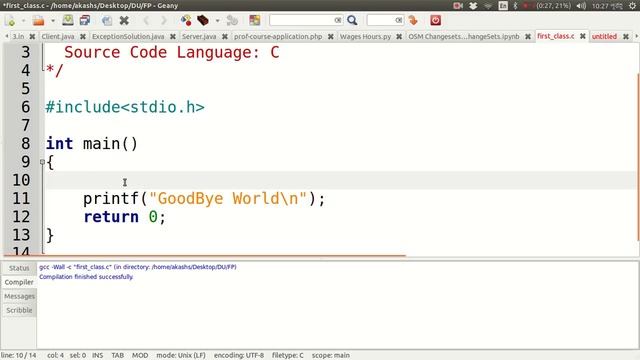Switch to the prof-course-application.php tab
This screenshot has height=360, width=640.
click(x=278, y=37)
